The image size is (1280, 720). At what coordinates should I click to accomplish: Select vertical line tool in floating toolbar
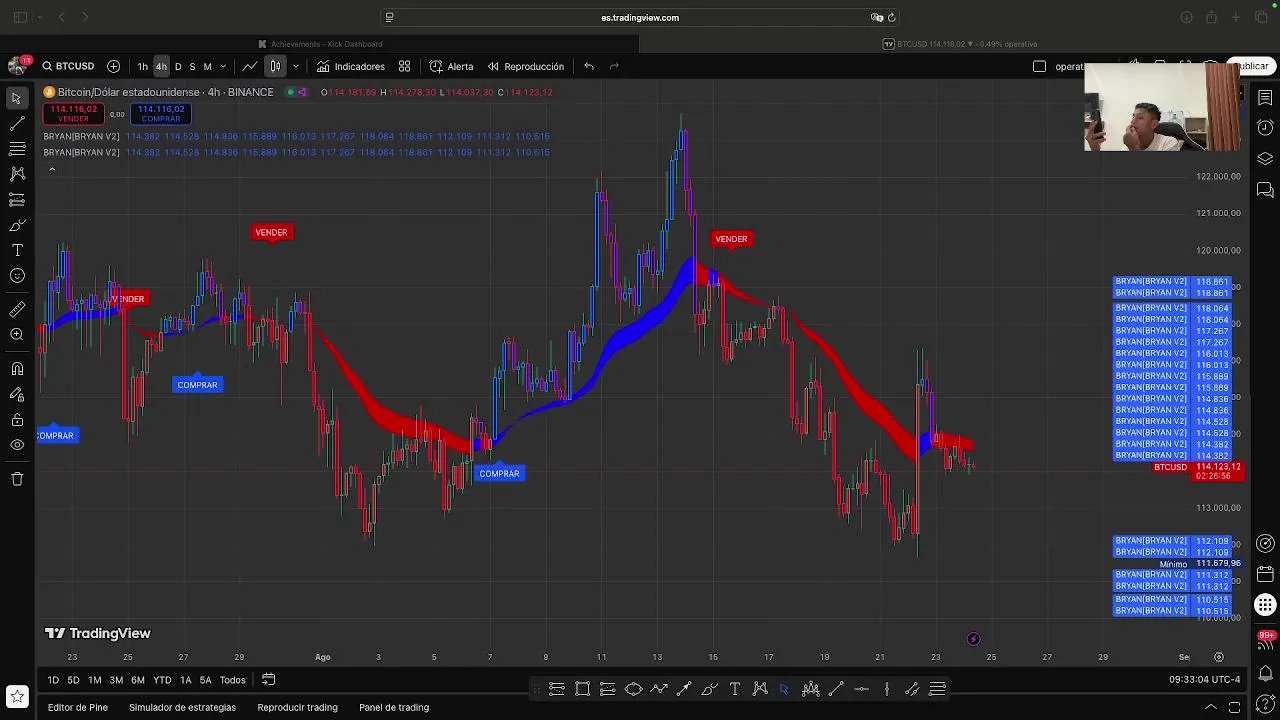[x=887, y=689]
